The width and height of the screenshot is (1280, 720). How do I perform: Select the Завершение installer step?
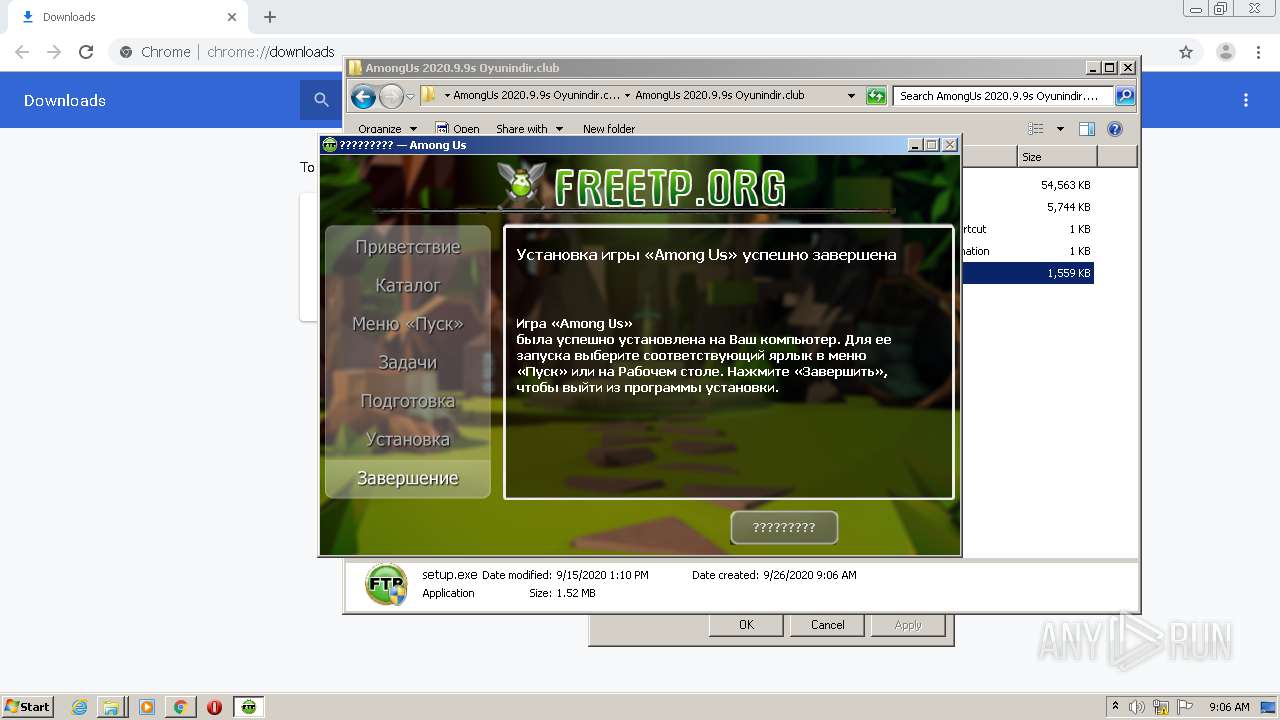click(x=408, y=478)
